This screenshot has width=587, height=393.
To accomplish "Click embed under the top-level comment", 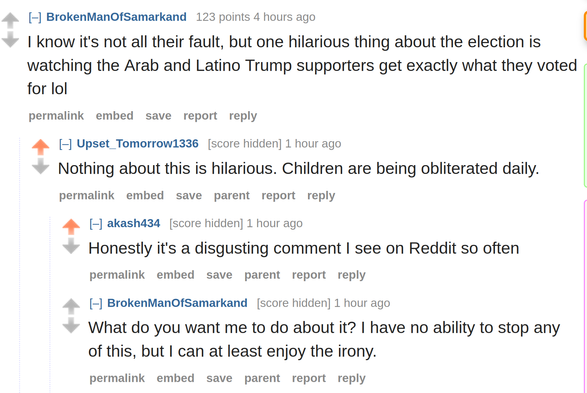I will pyautogui.click(x=115, y=116).
